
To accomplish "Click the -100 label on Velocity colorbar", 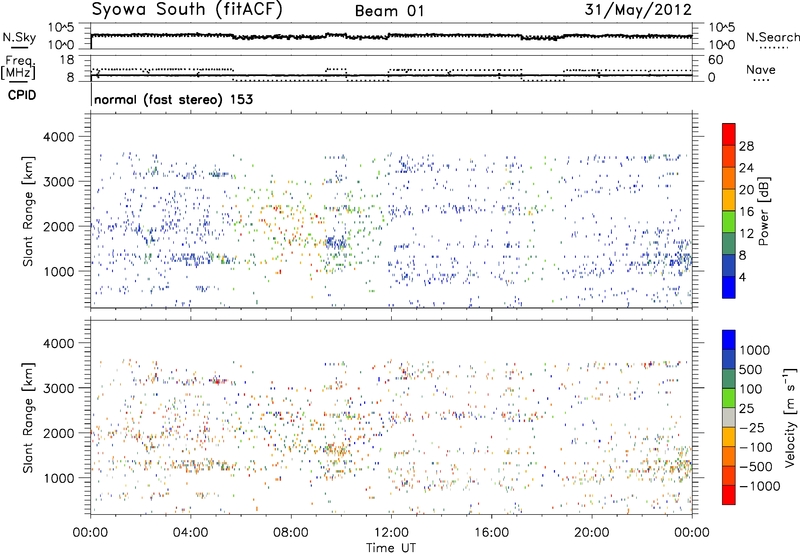I will click(756, 447).
